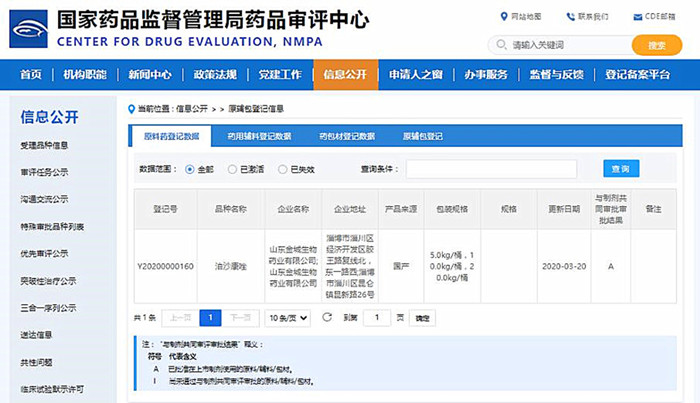Click the CDE logo at top left
Image resolution: width=700 pixels, height=403 pixels.
point(29,29)
